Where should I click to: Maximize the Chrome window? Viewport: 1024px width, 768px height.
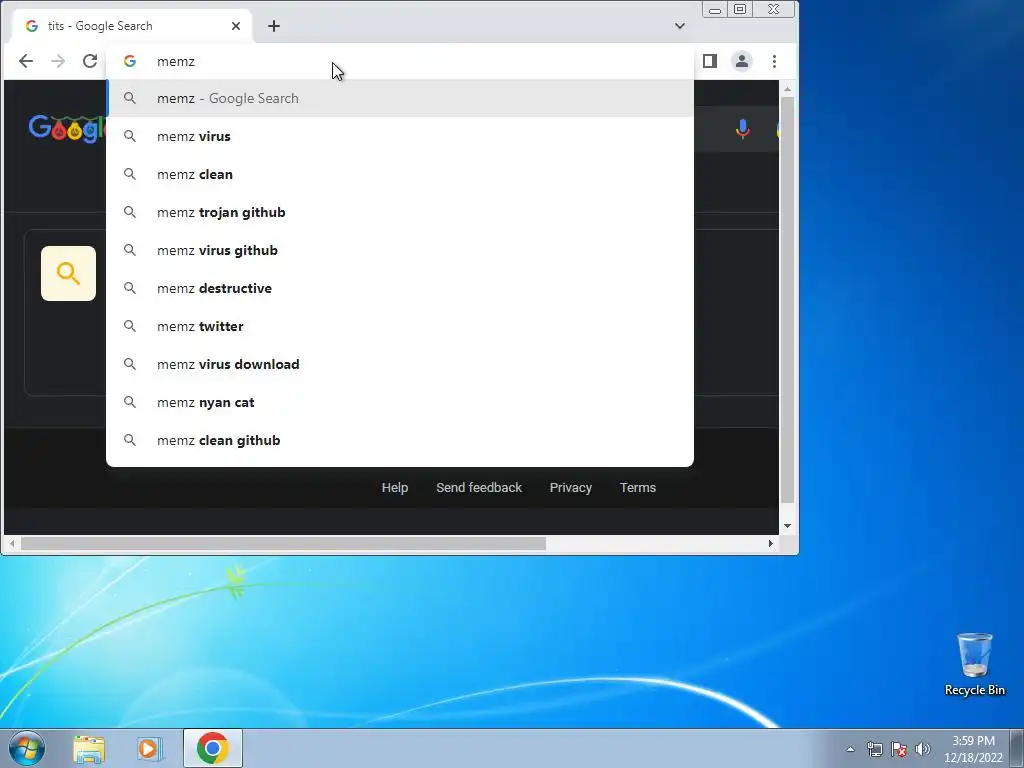click(x=740, y=9)
